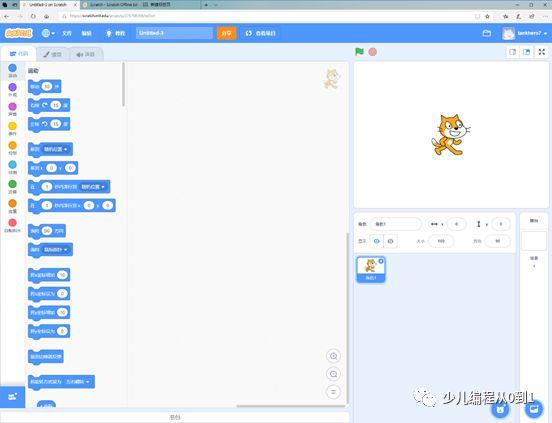Image resolution: width=552 pixels, height=423 pixels.
Task: Switch to the 造型 Costumes tab
Action: click(x=52, y=54)
